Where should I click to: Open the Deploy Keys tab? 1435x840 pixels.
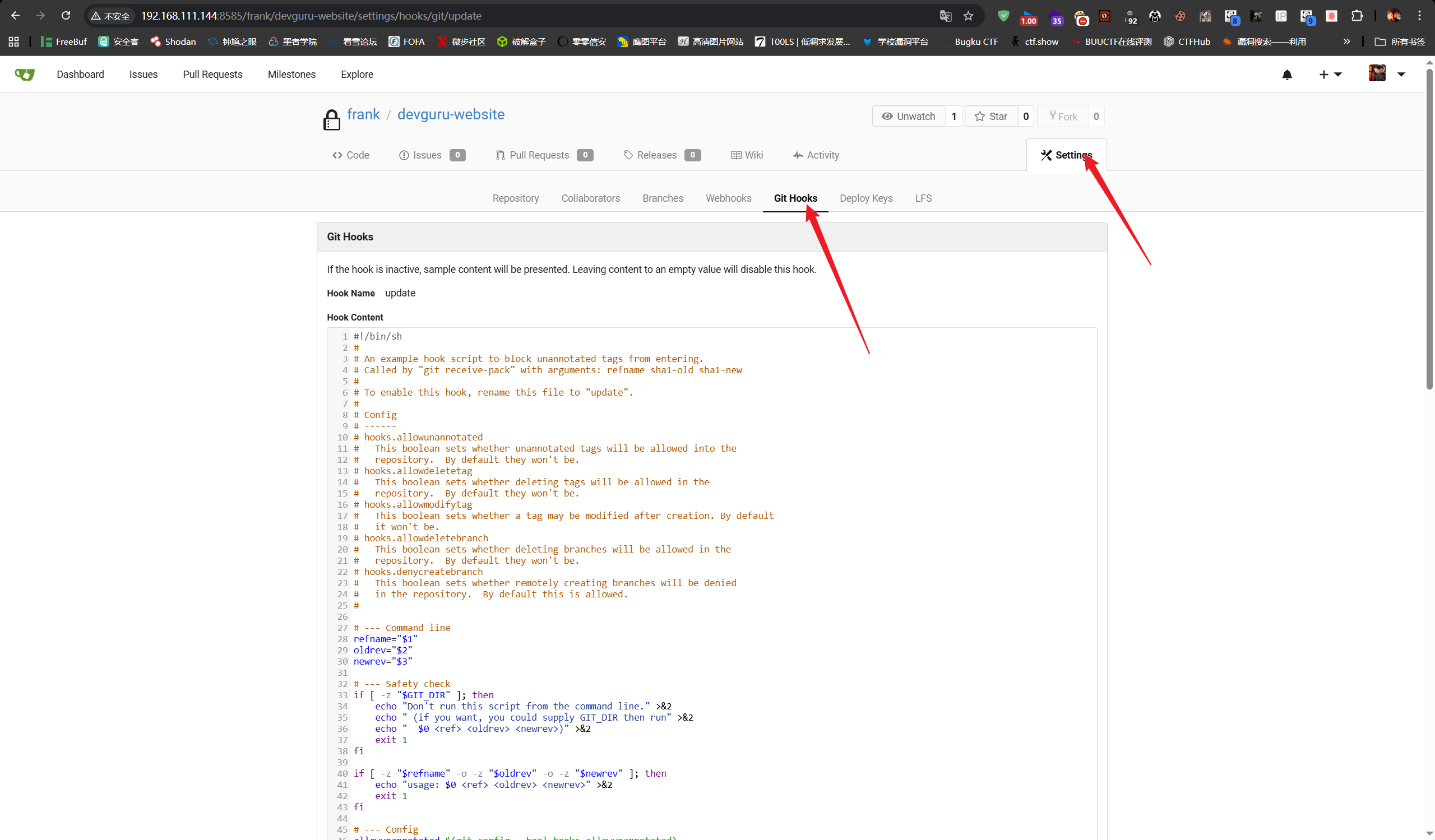[x=865, y=198]
